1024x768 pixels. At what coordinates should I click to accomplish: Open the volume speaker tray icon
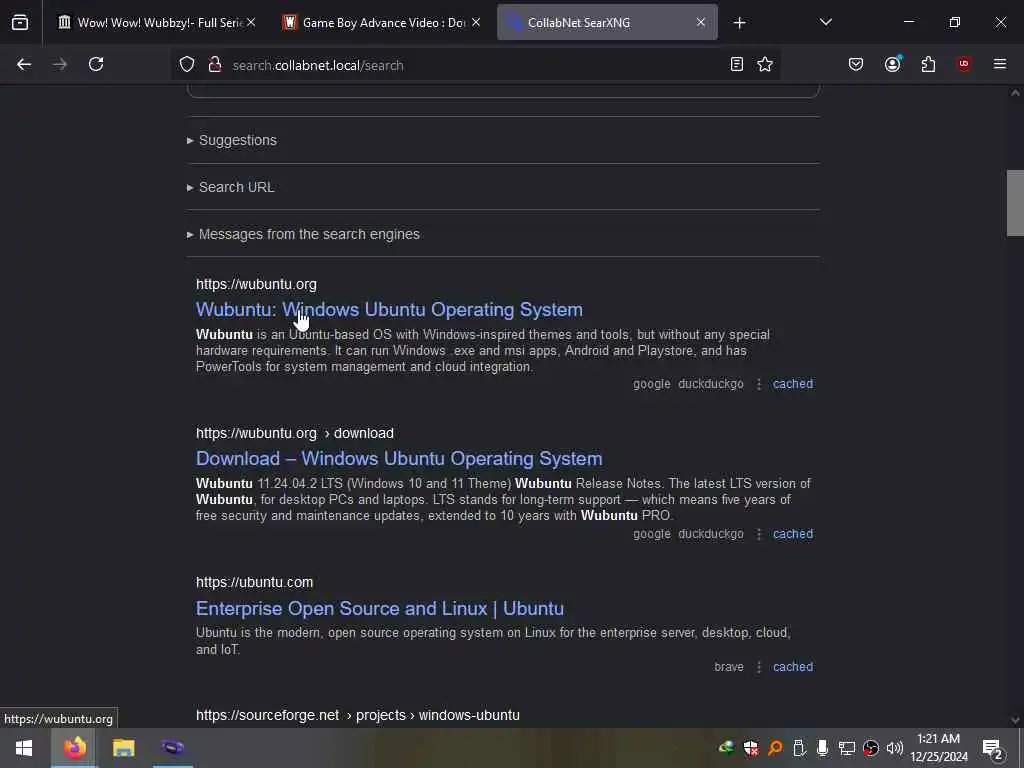pyautogui.click(x=895, y=748)
